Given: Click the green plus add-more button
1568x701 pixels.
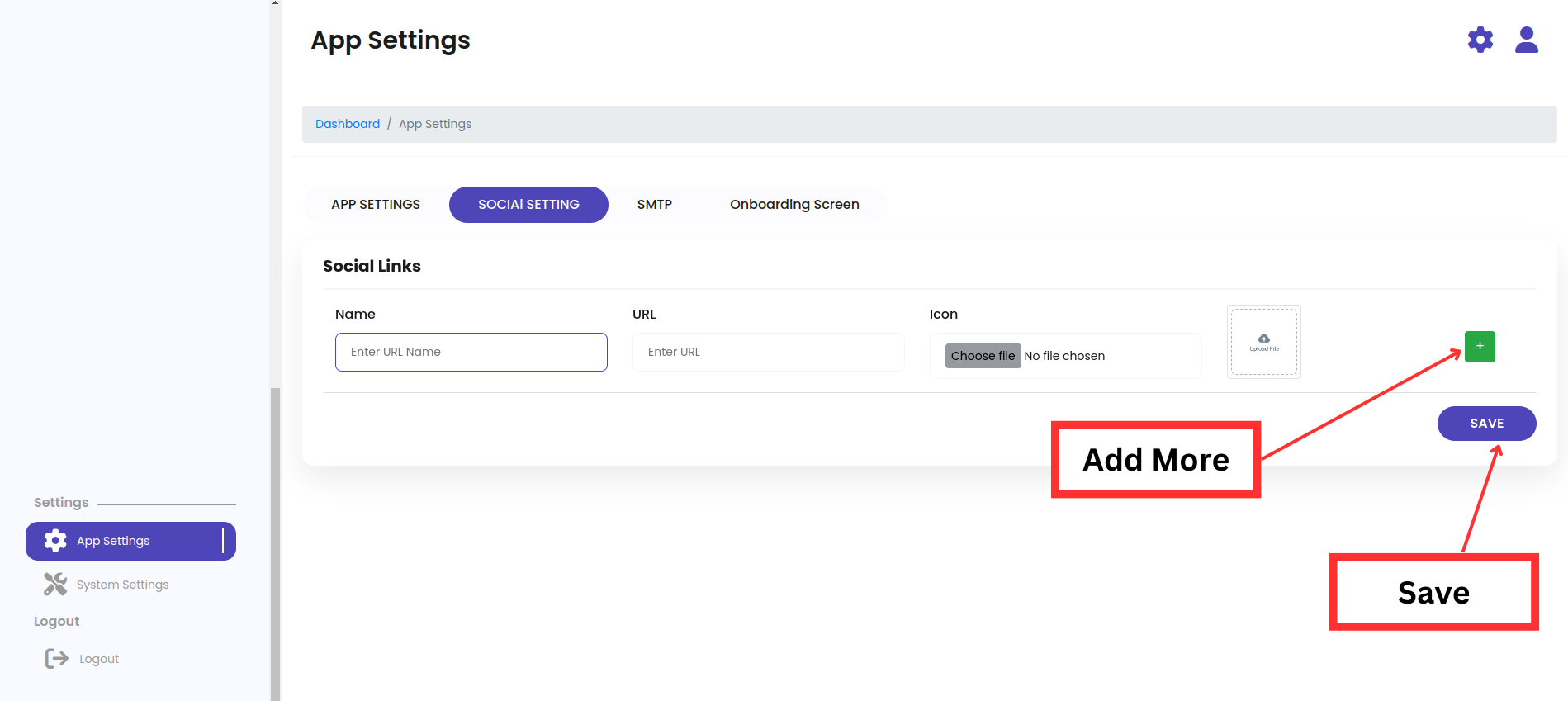Looking at the screenshot, I should click(1479, 347).
